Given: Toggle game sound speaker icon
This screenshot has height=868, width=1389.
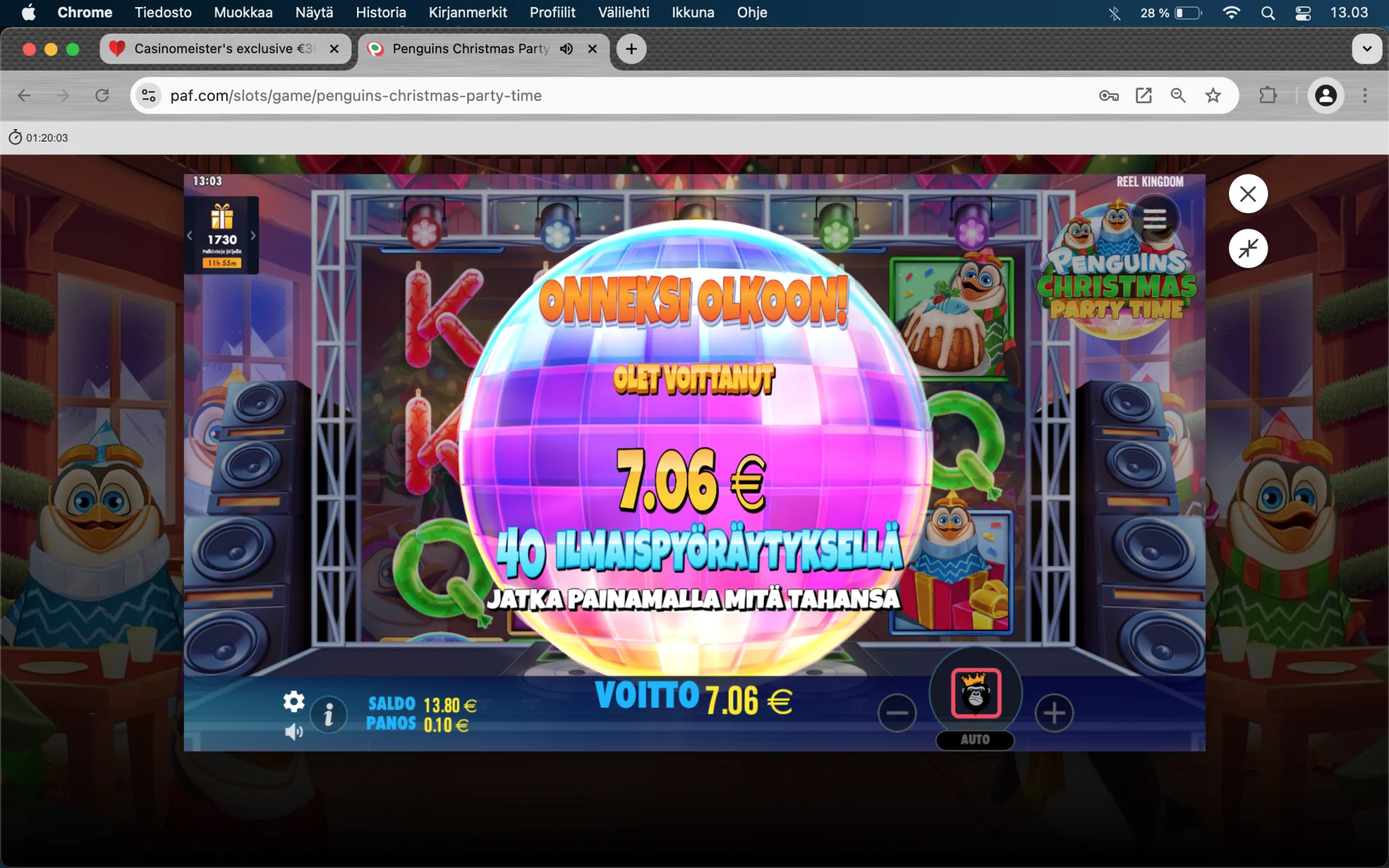Looking at the screenshot, I should (x=294, y=732).
